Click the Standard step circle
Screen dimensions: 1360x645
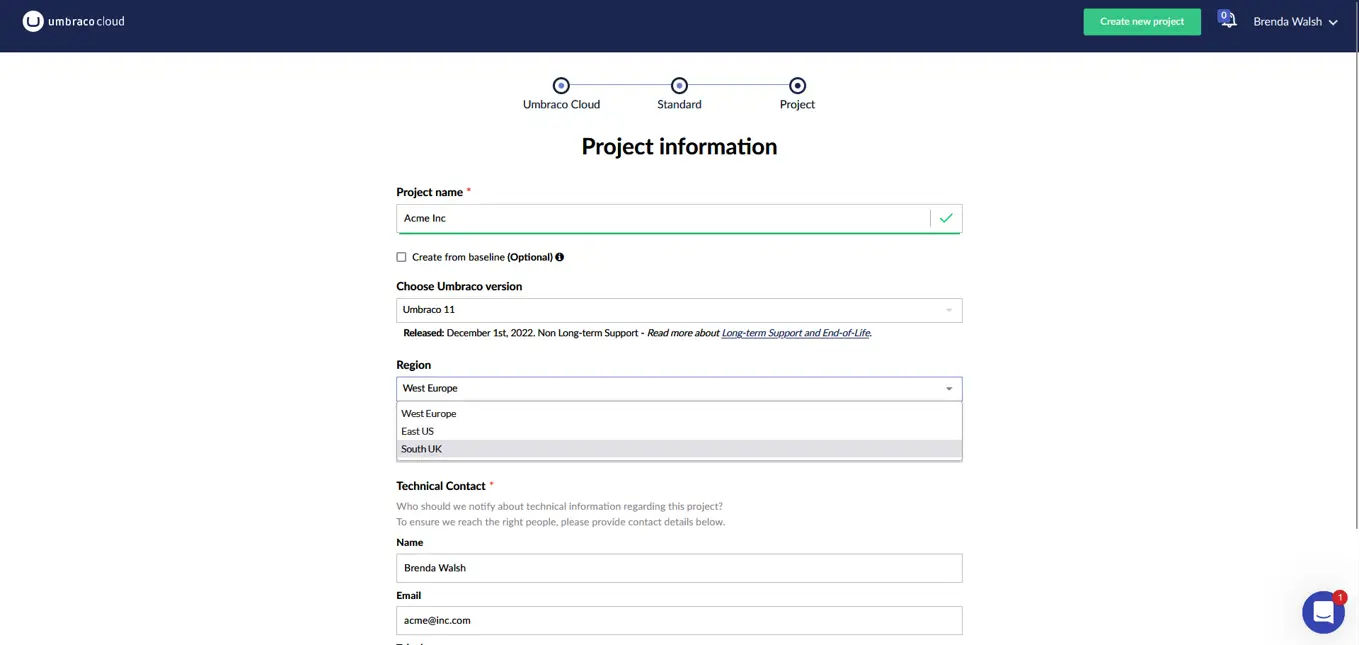point(679,86)
